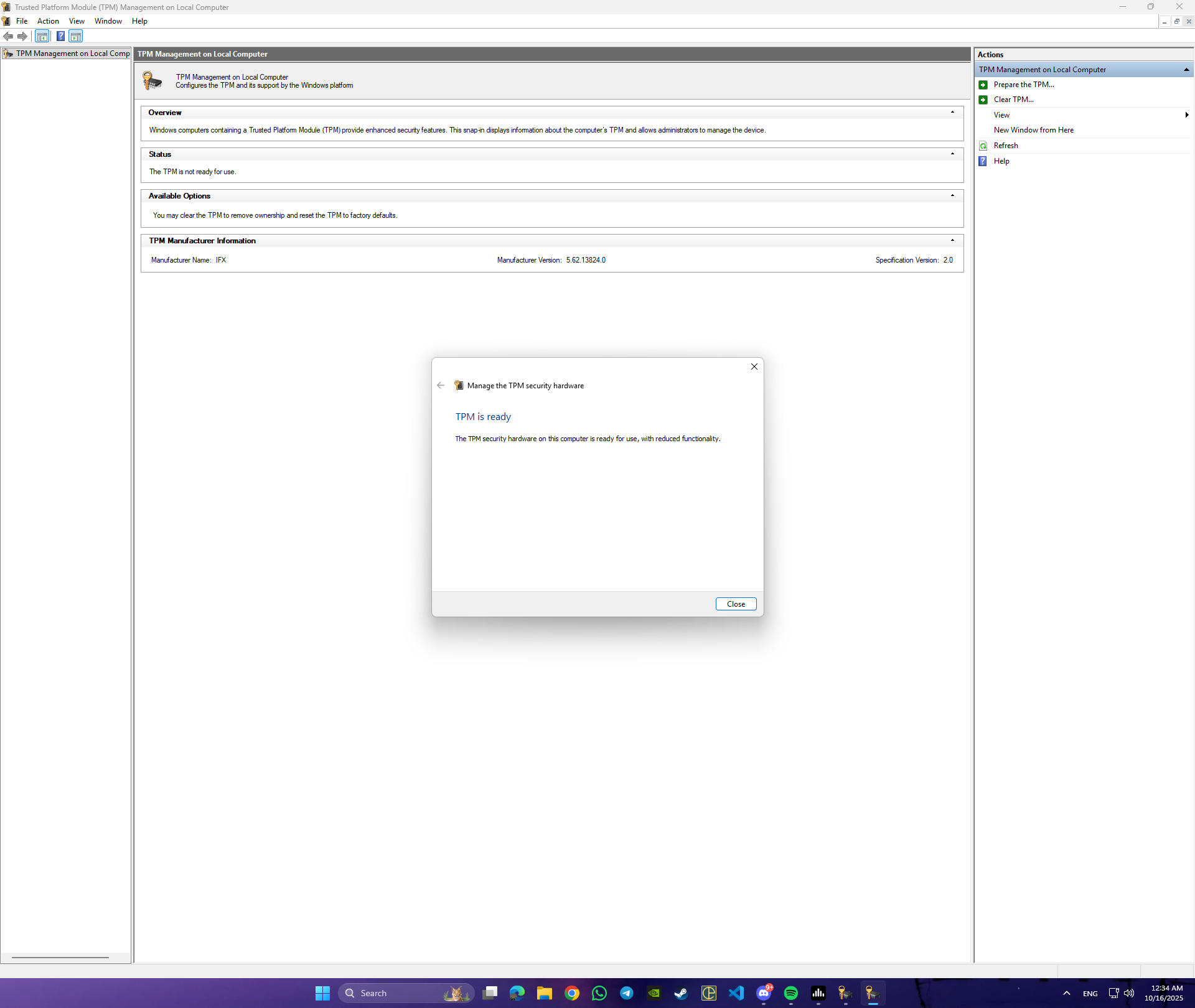1195x1008 pixels.
Task: Click Prepare the TPM action
Action: [1023, 85]
